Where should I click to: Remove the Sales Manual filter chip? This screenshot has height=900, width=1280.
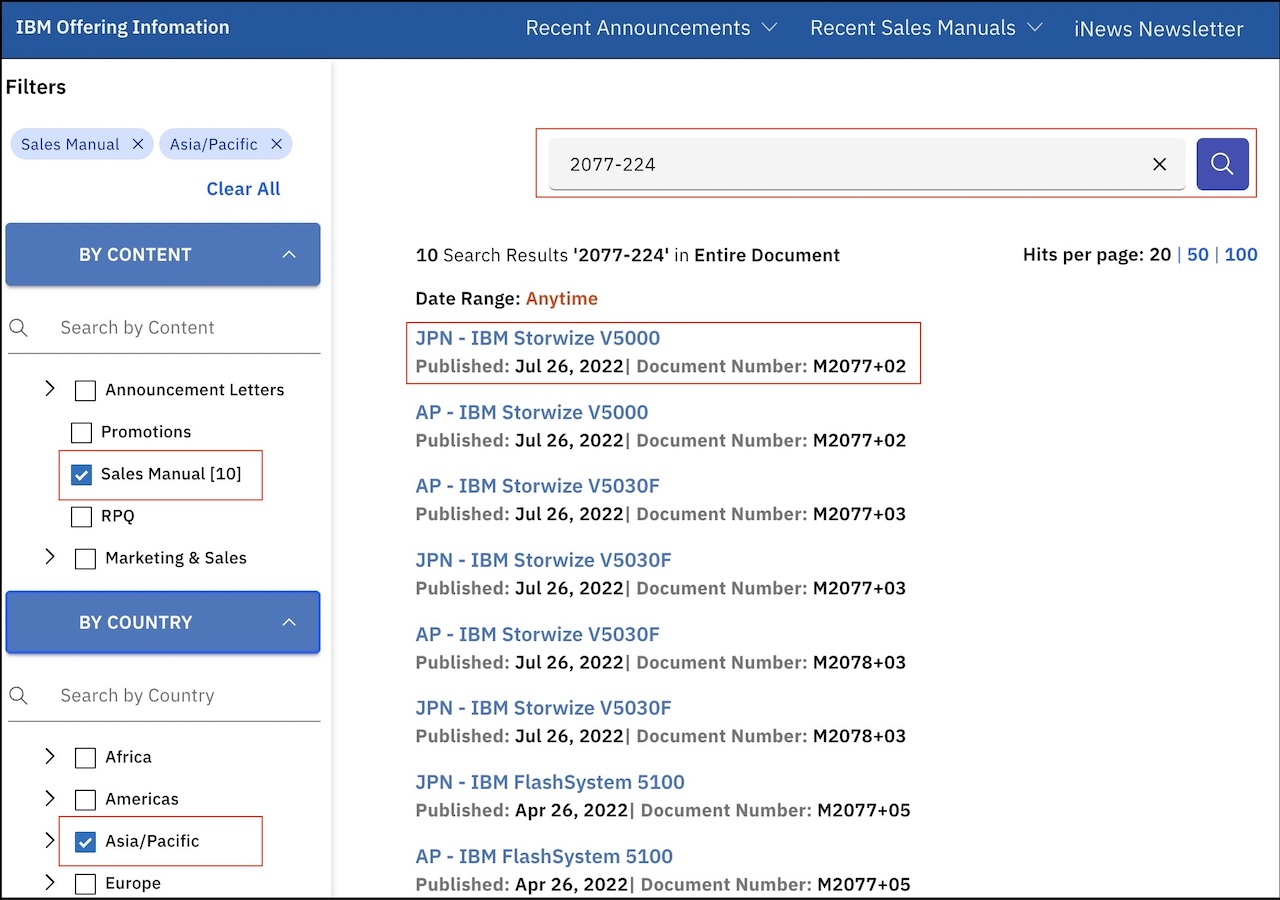(138, 144)
